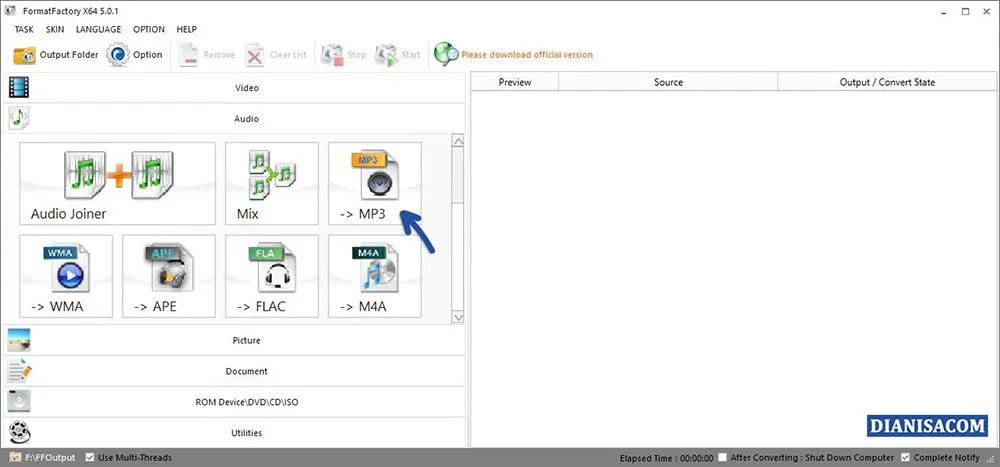Choose the -> FLAC converter
1000x467 pixels.
(x=272, y=276)
